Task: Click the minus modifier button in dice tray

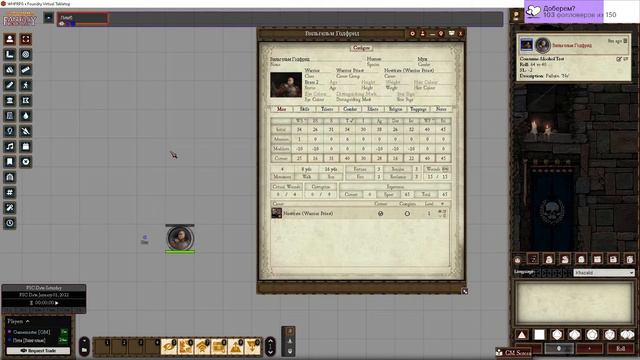Action: tap(529, 349)
